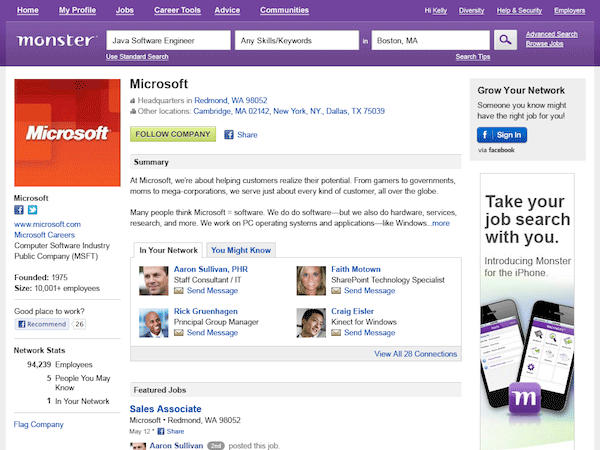This screenshot has height=450, width=600.
Task: Click Send Message under Faith Motown
Action: pyautogui.click(x=370, y=291)
